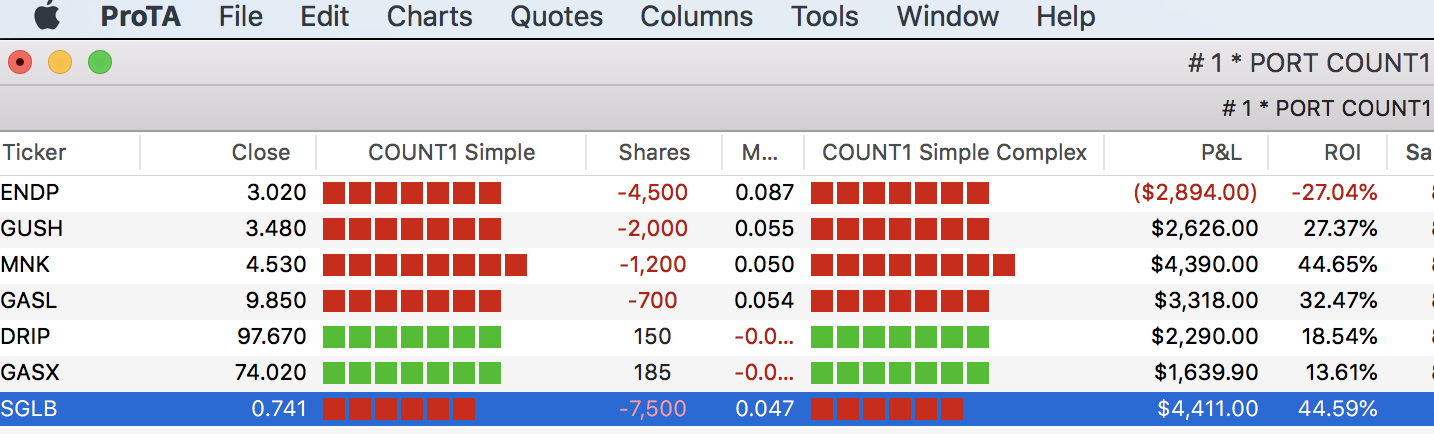The height and width of the screenshot is (434, 1434).
Task: Open the Quotes menu
Action: (557, 17)
